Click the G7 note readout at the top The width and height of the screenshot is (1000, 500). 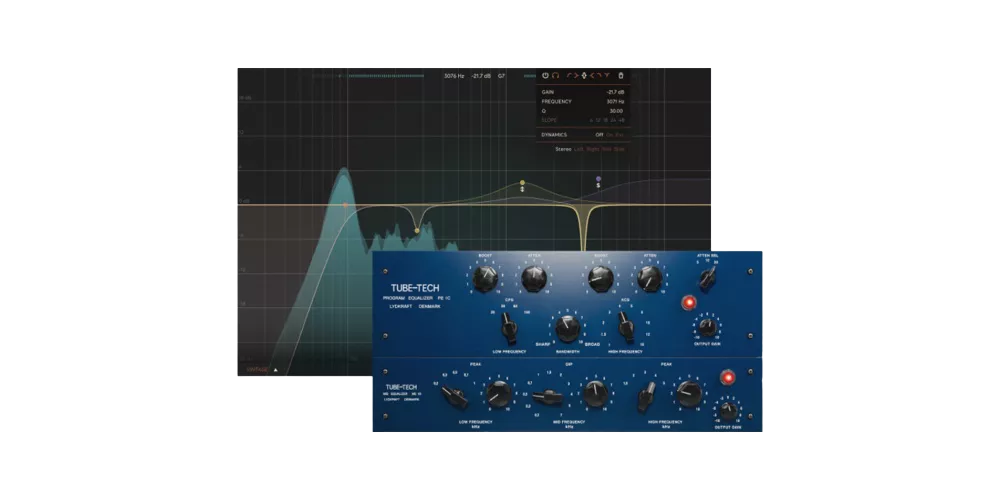[x=501, y=75]
